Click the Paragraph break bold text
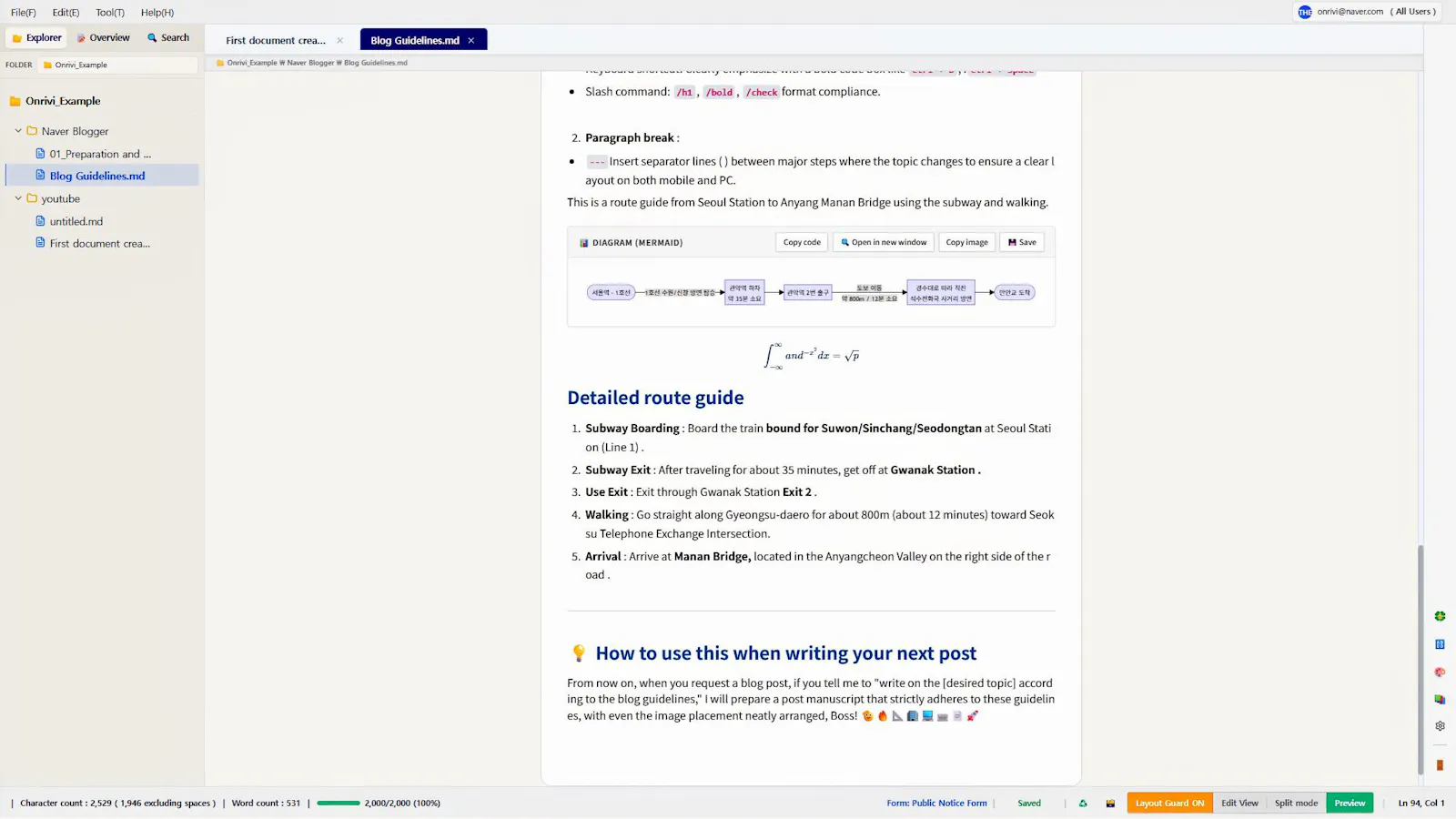The width and height of the screenshot is (1456, 819). click(x=630, y=138)
